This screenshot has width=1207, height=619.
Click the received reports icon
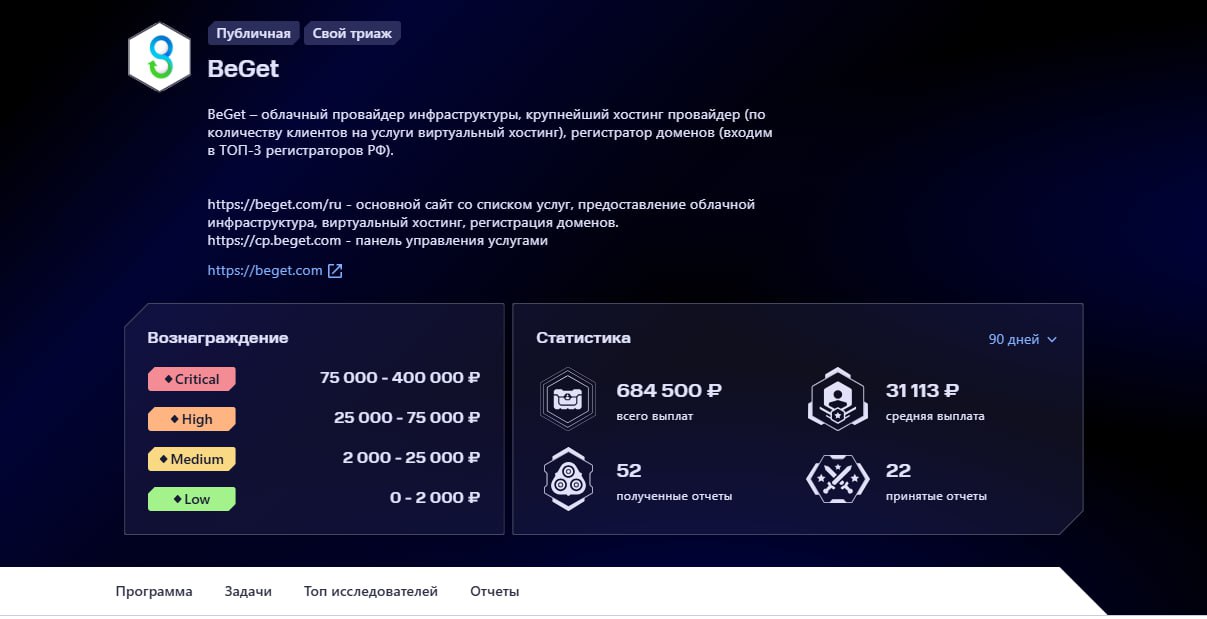point(568,479)
